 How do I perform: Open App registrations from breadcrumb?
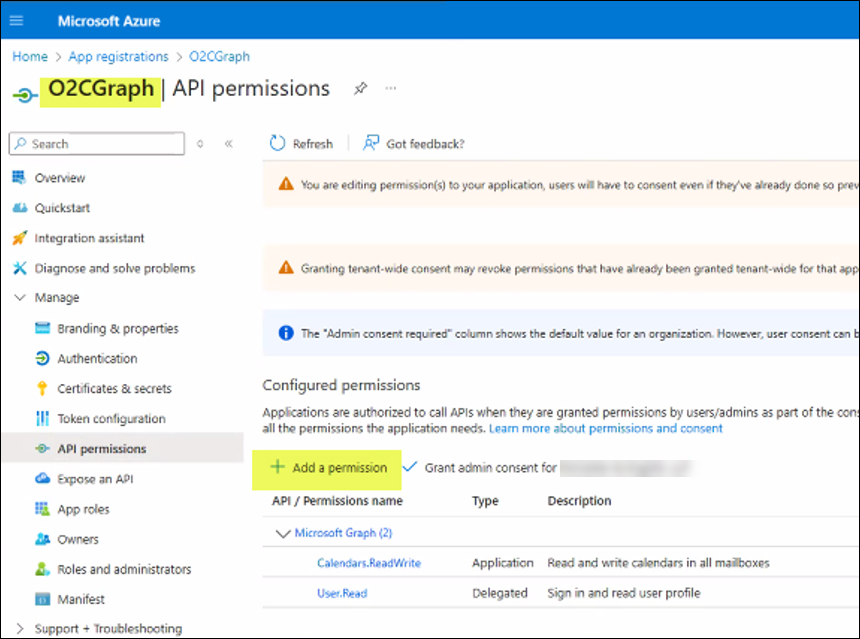118,56
